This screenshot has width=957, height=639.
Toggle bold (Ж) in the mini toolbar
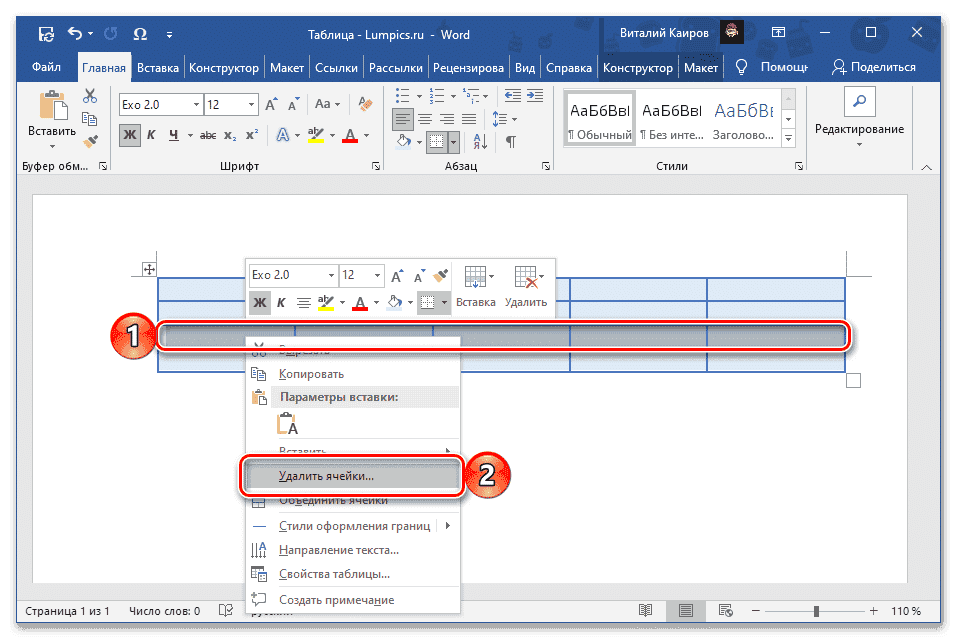tap(260, 302)
